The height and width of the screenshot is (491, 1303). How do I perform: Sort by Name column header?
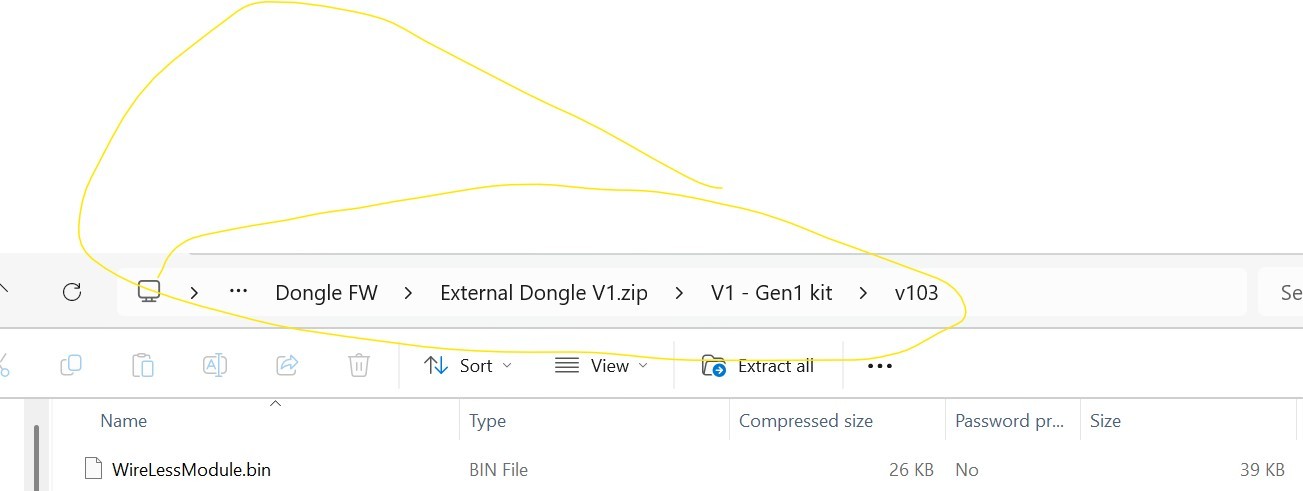click(124, 421)
